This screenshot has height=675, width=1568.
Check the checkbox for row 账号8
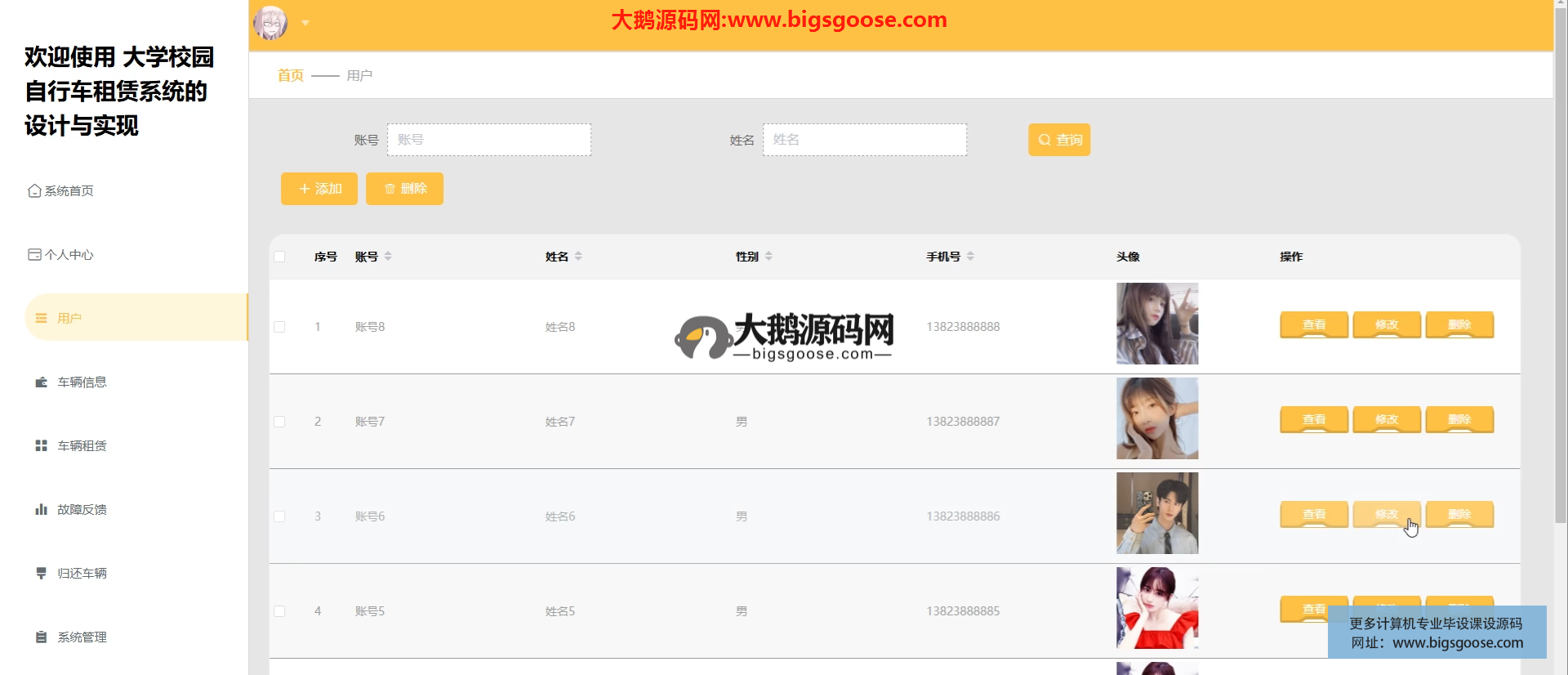point(279,327)
